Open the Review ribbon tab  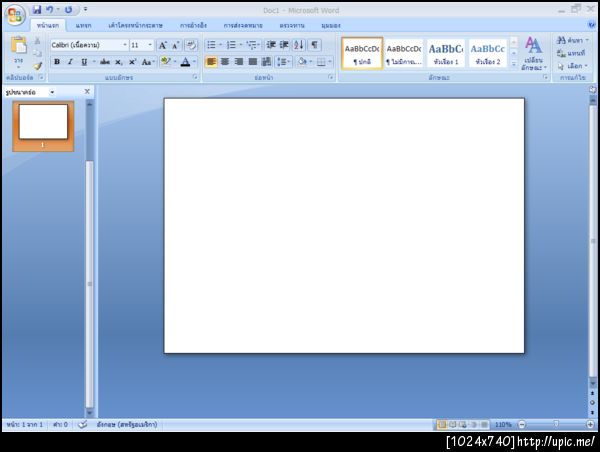292,25
